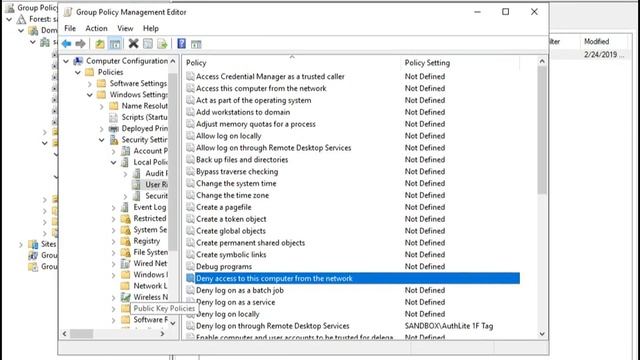Open the File menu
The image size is (640, 360).
tap(70, 28)
